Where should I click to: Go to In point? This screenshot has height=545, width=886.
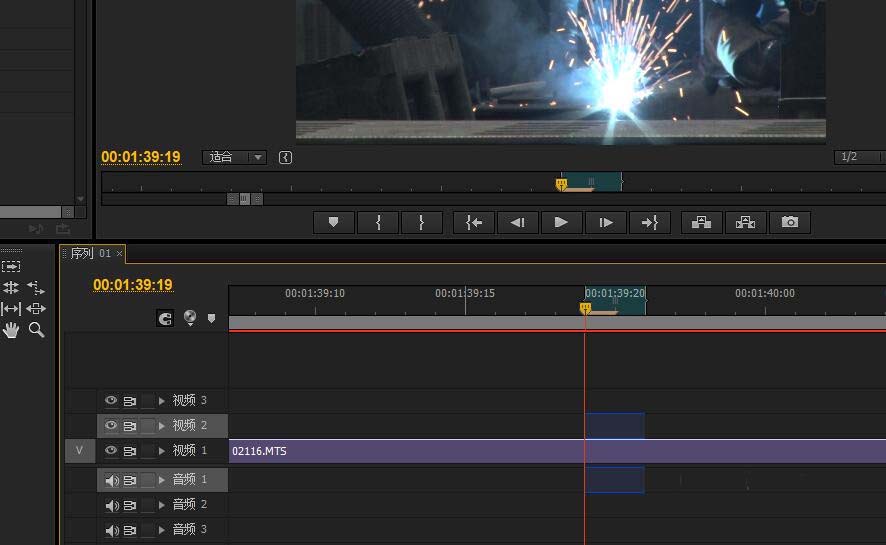(x=474, y=223)
